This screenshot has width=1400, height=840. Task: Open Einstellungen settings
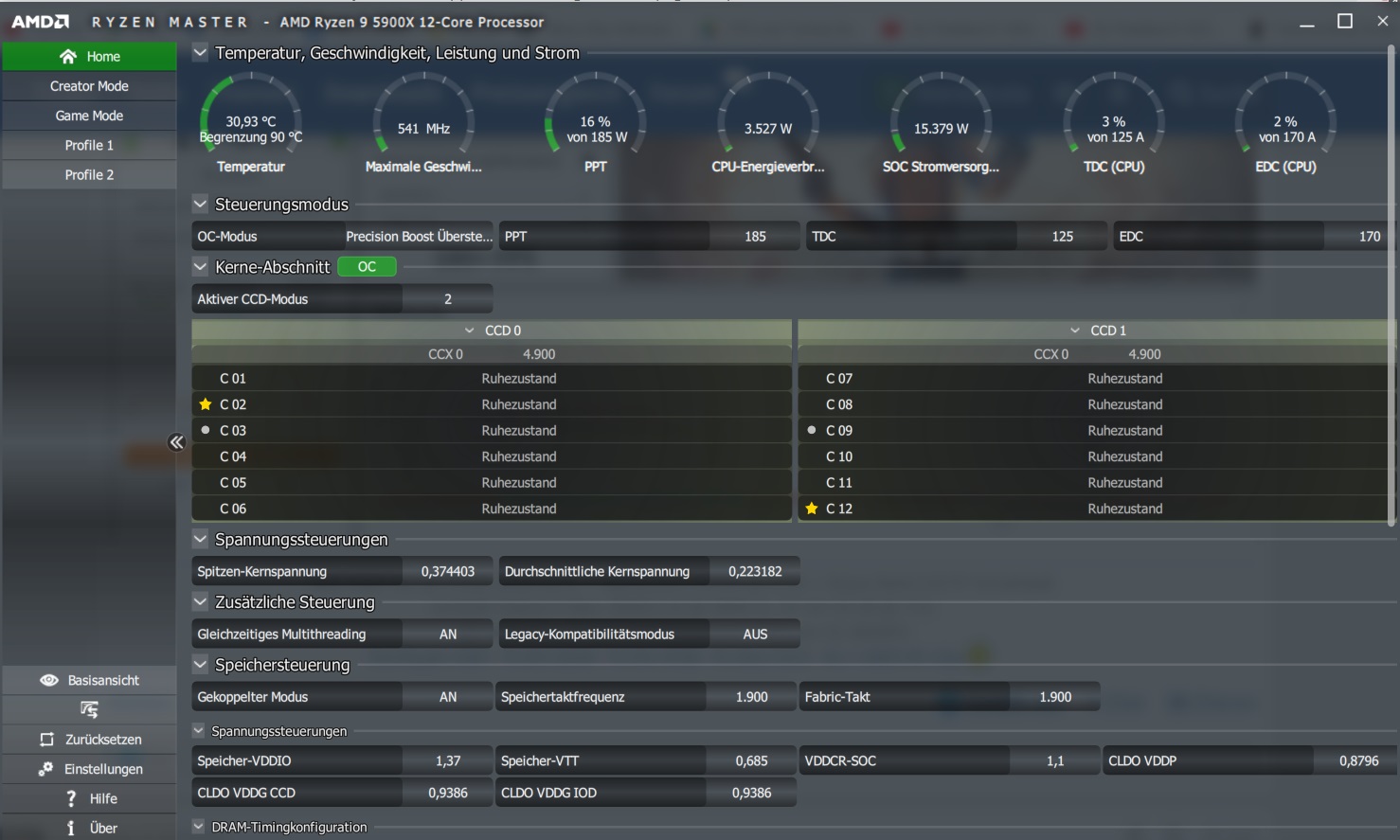[x=89, y=769]
